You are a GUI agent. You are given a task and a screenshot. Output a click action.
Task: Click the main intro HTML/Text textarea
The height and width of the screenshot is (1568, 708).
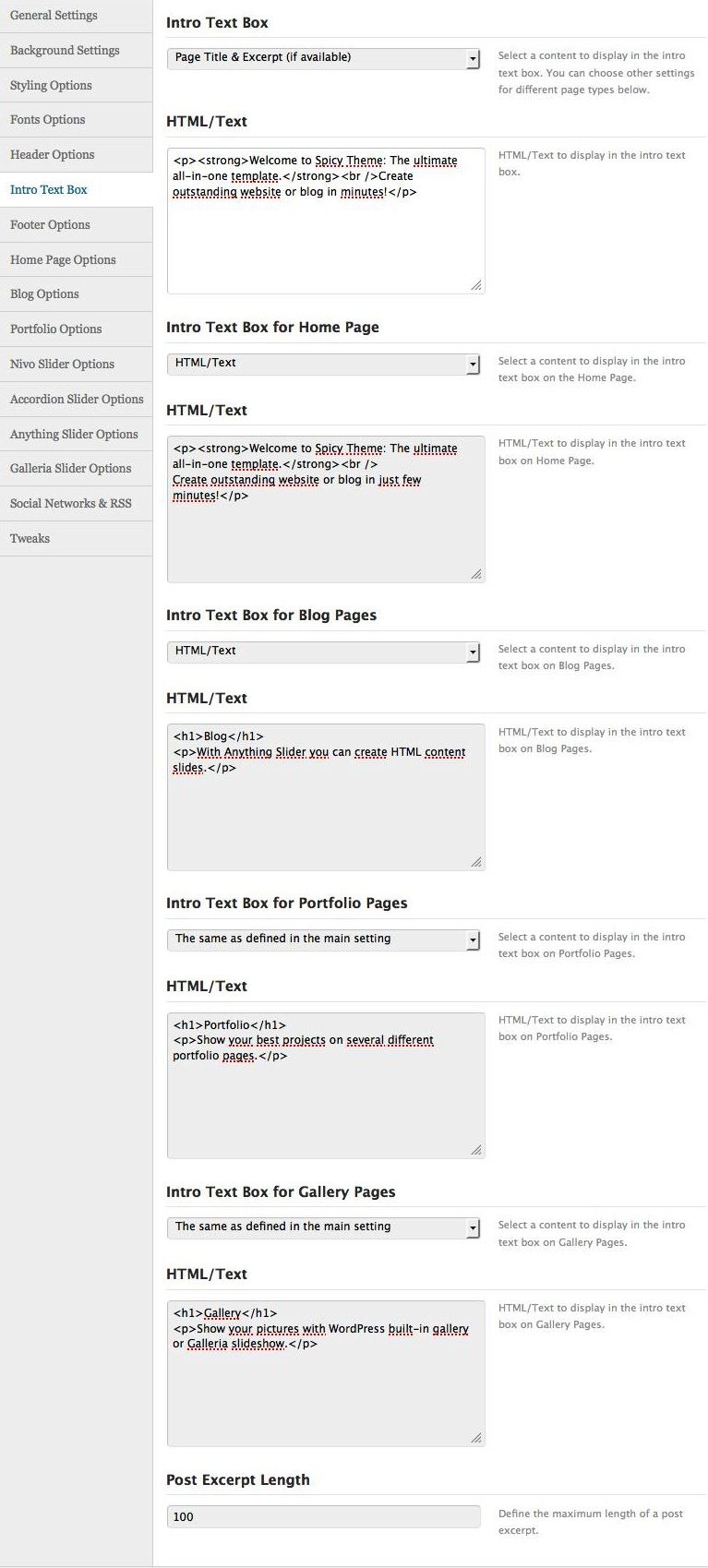coord(326,221)
